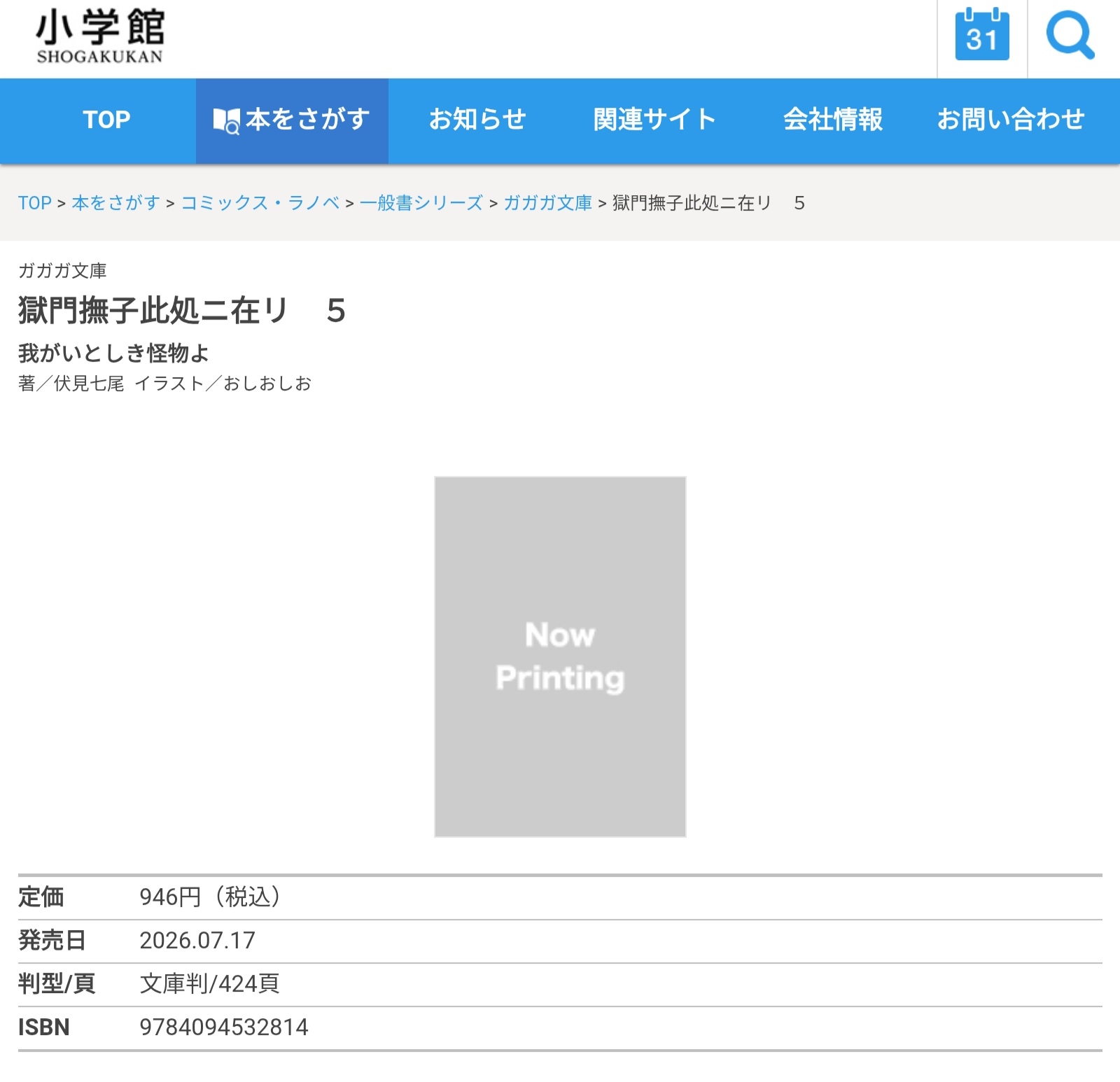
Task: Follow the ガガガ文庫 breadcrumb link
Action: (x=548, y=203)
